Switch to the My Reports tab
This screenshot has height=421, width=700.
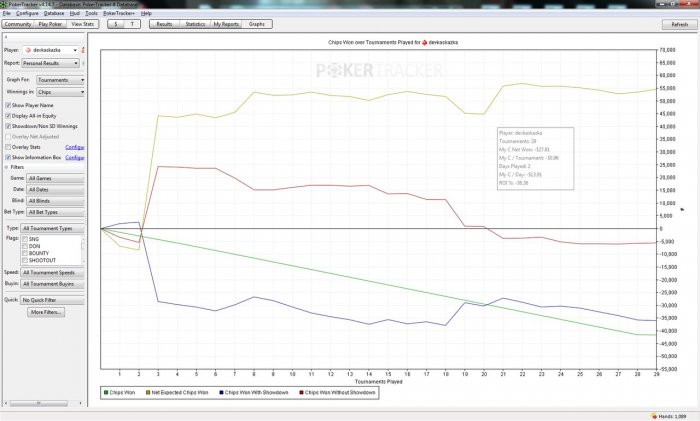click(226, 24)
